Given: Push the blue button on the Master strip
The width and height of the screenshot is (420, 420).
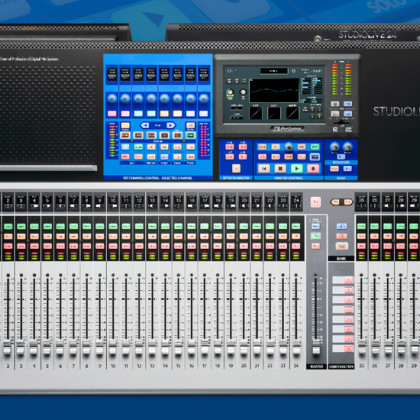Looking at the screenshot, I should 316,227.
